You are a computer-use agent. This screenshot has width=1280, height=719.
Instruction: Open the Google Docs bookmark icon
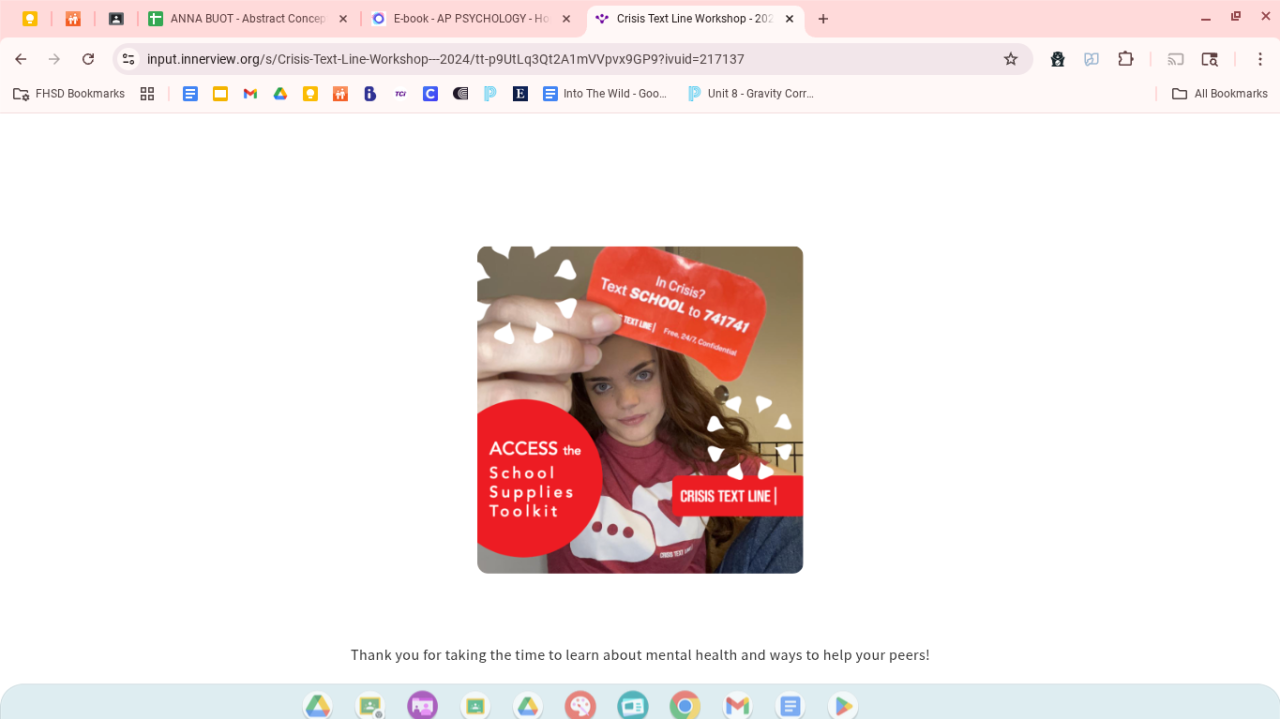tap(190, 94)
